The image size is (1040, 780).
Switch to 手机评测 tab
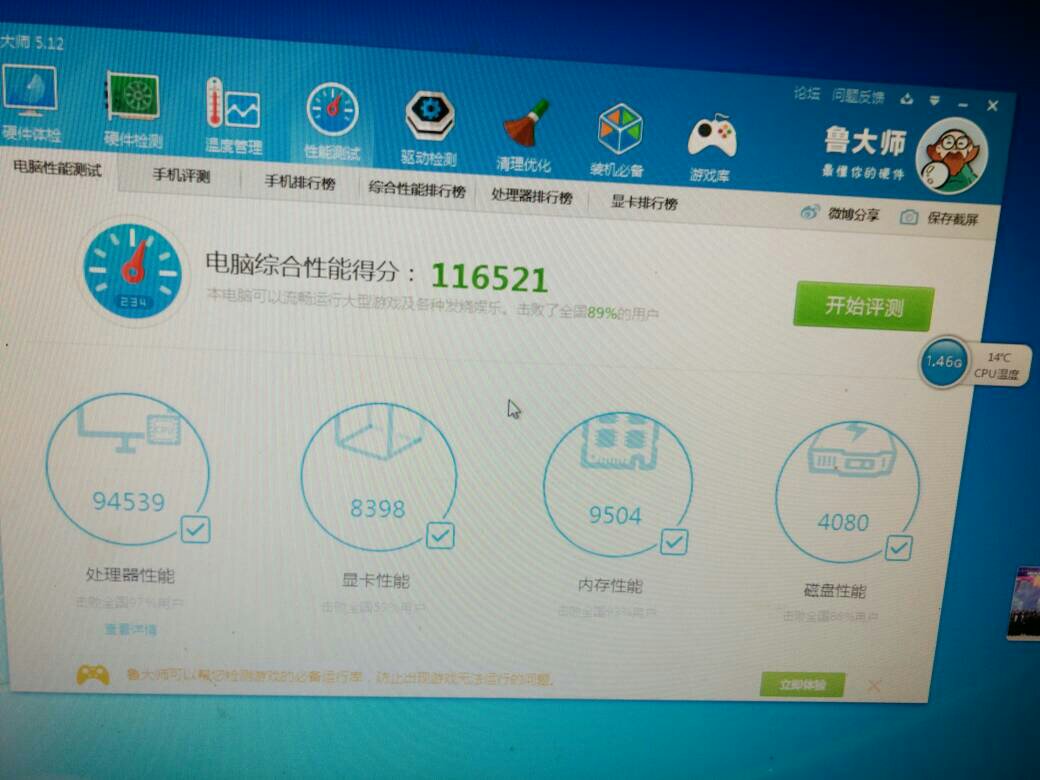[181, 175]
